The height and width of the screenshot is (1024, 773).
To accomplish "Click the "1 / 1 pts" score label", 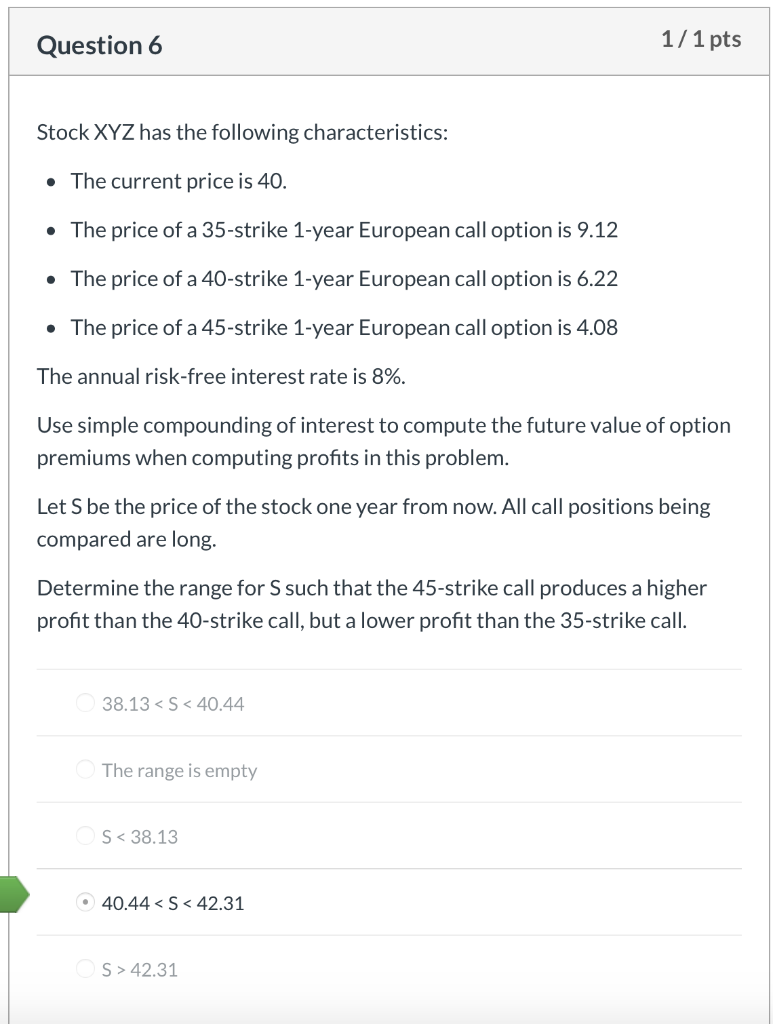I will coord(701,40).
